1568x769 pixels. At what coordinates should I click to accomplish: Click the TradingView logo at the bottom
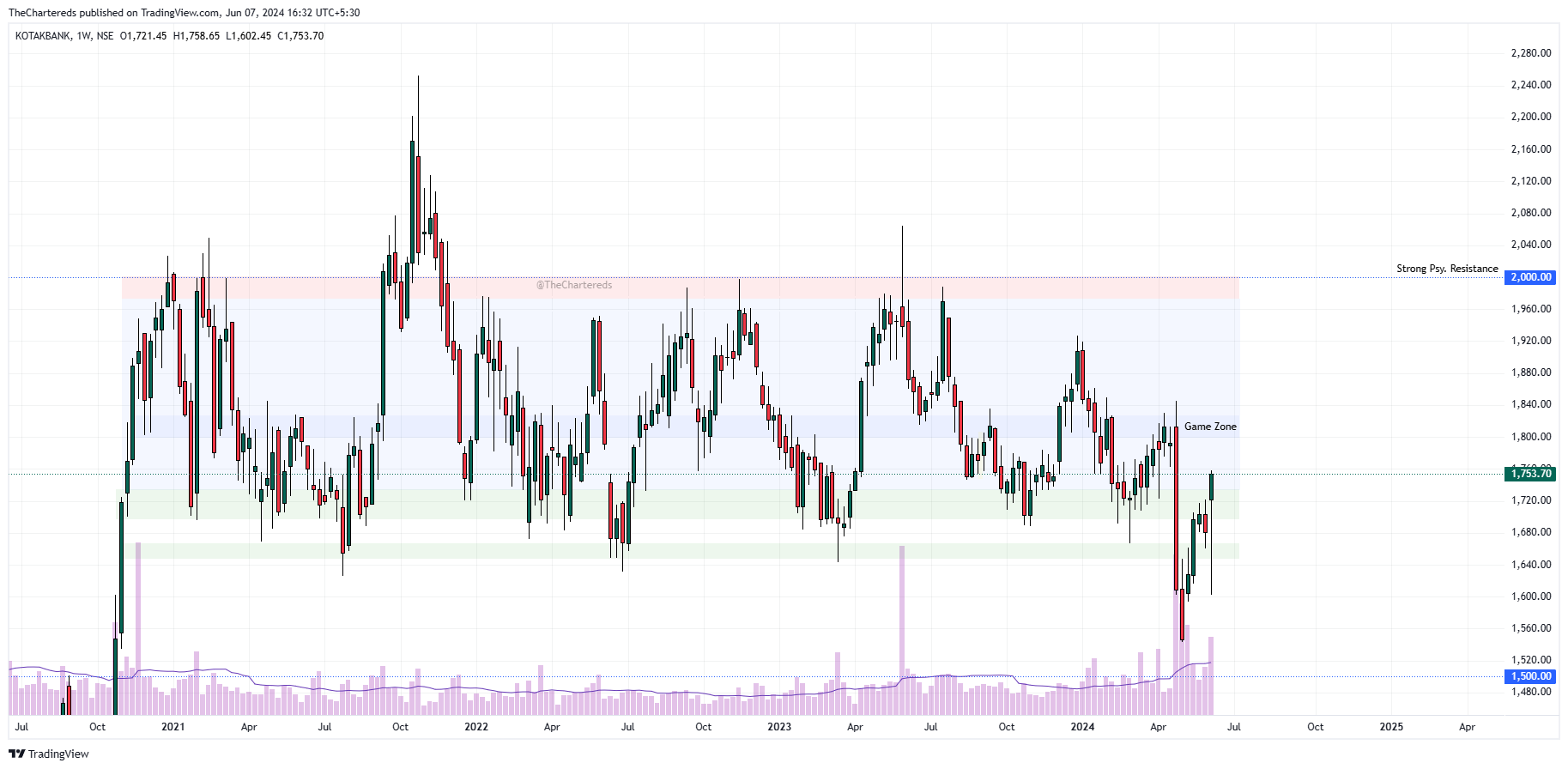[x=49, y=754]
